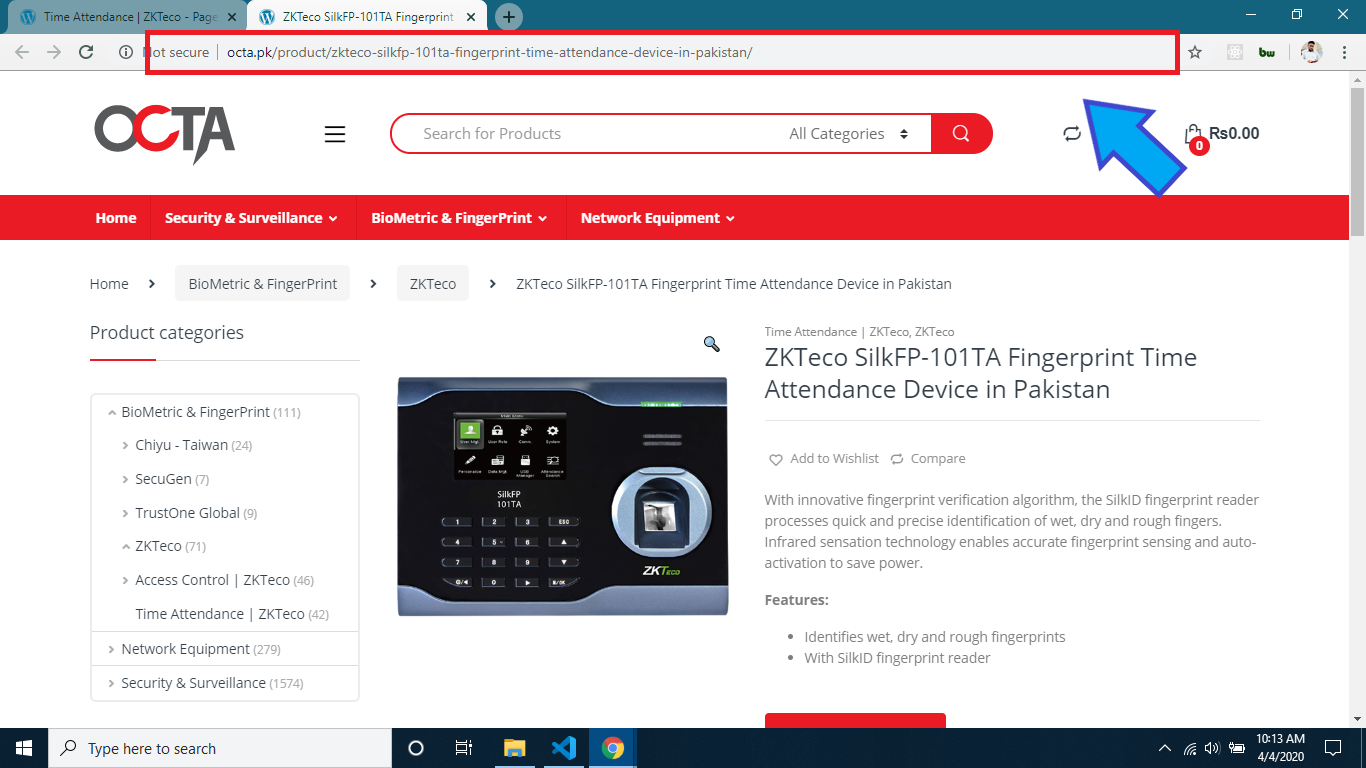Open the OCTA logo home link

(x=165, y=133)
